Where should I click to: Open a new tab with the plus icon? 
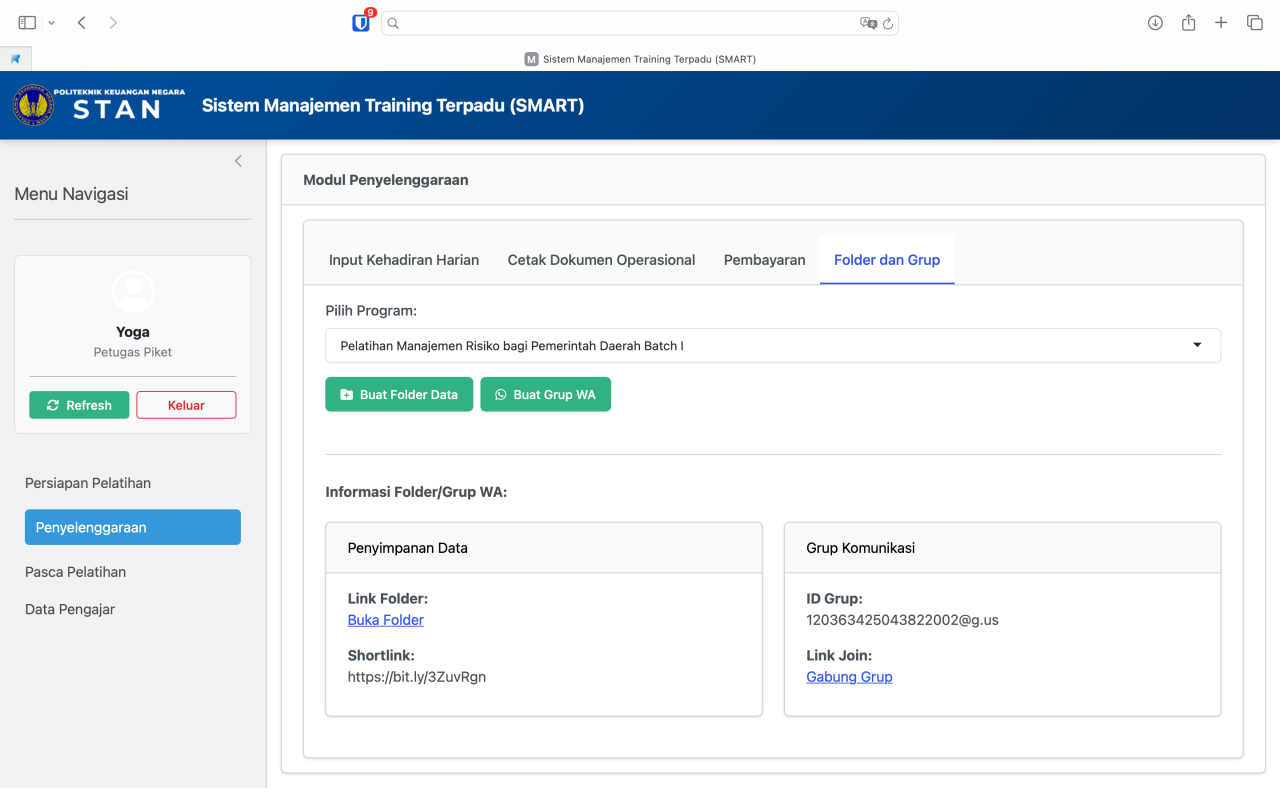pyautogui.click(x=1221, y=23)
